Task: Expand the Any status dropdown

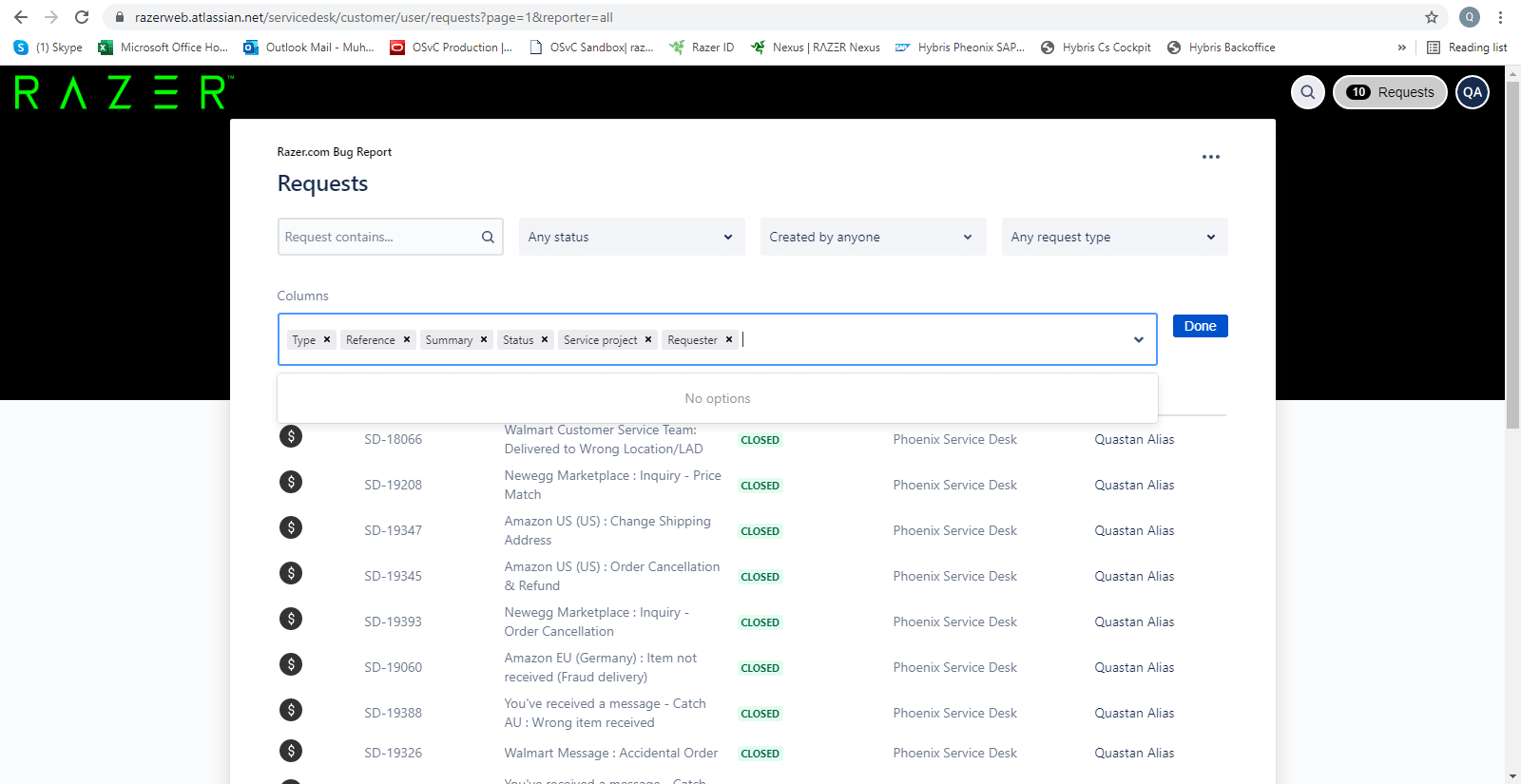Action: tap(632, 237)
